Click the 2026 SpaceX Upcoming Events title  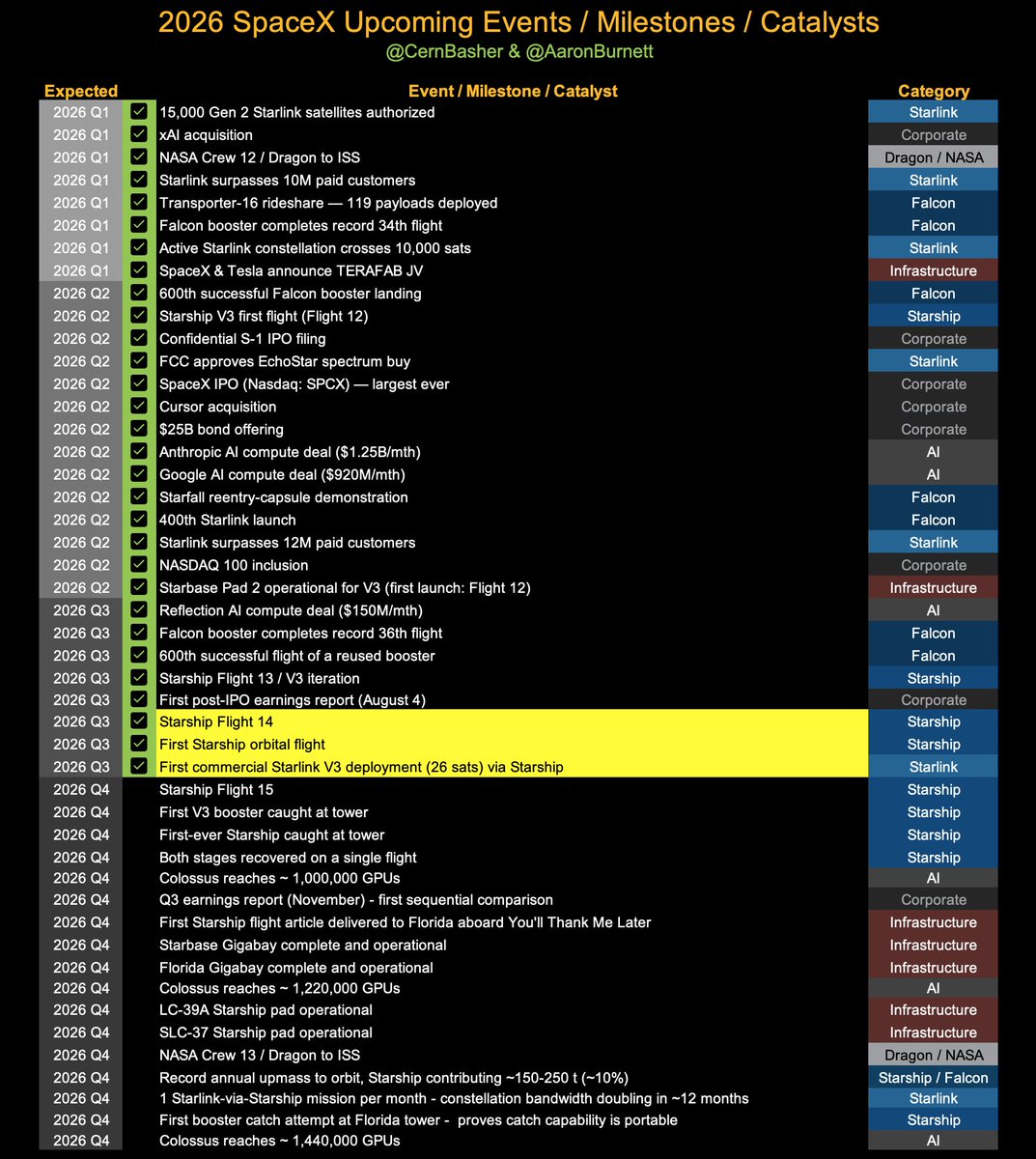[518, 21]
